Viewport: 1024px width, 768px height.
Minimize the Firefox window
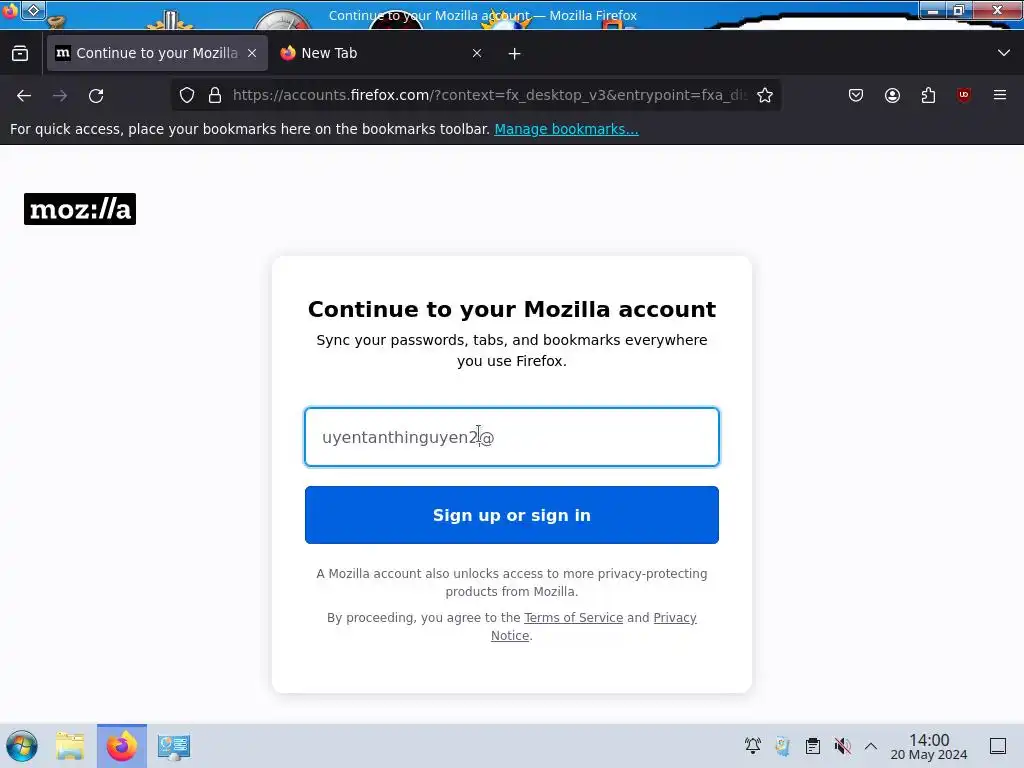tap(933, 11)
